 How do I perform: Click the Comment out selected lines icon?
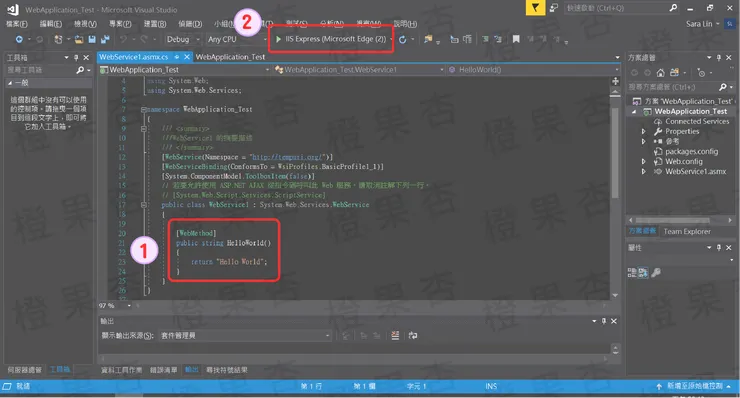485,39
